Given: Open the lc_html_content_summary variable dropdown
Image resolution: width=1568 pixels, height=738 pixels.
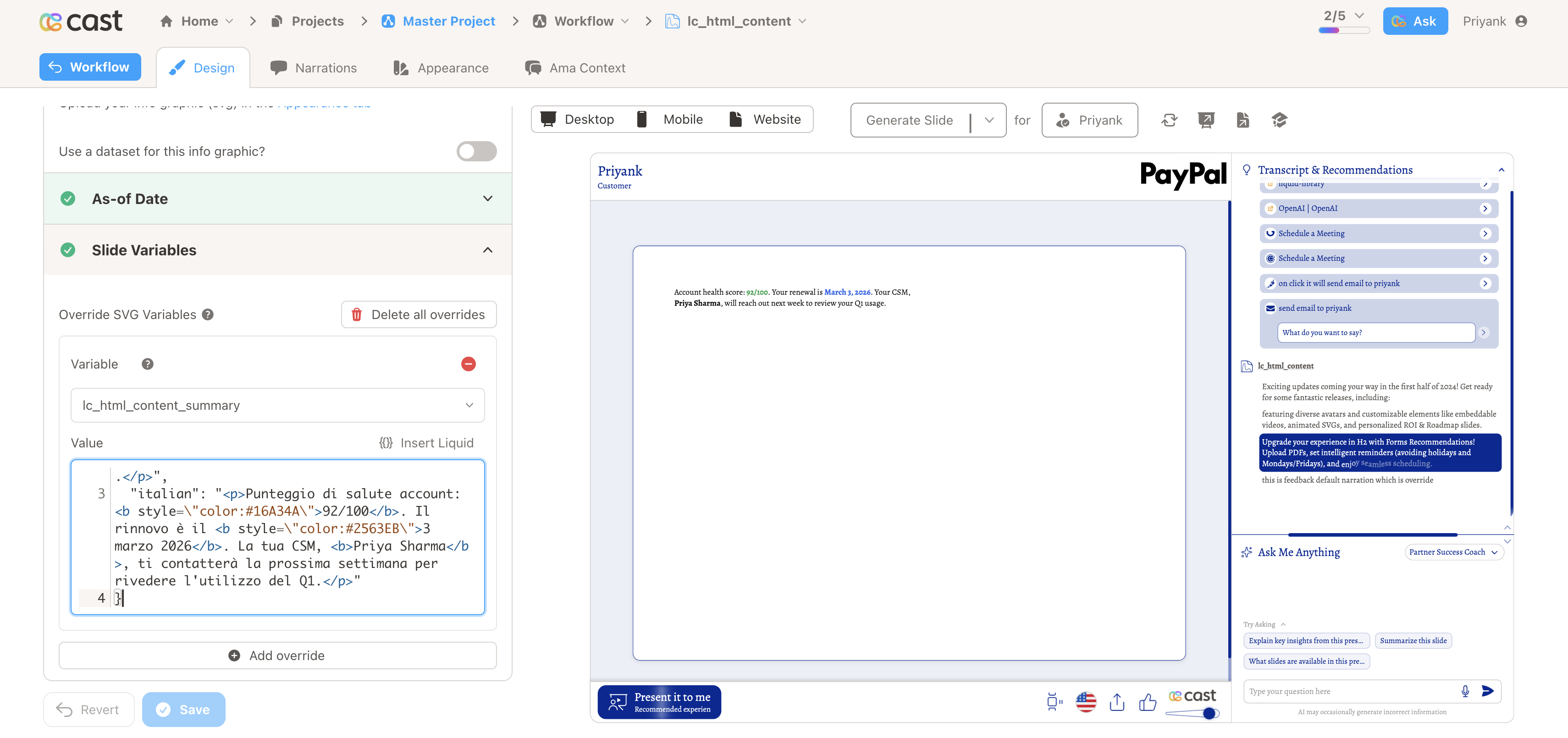Looking at the screenshot, I should click(277, 405).
